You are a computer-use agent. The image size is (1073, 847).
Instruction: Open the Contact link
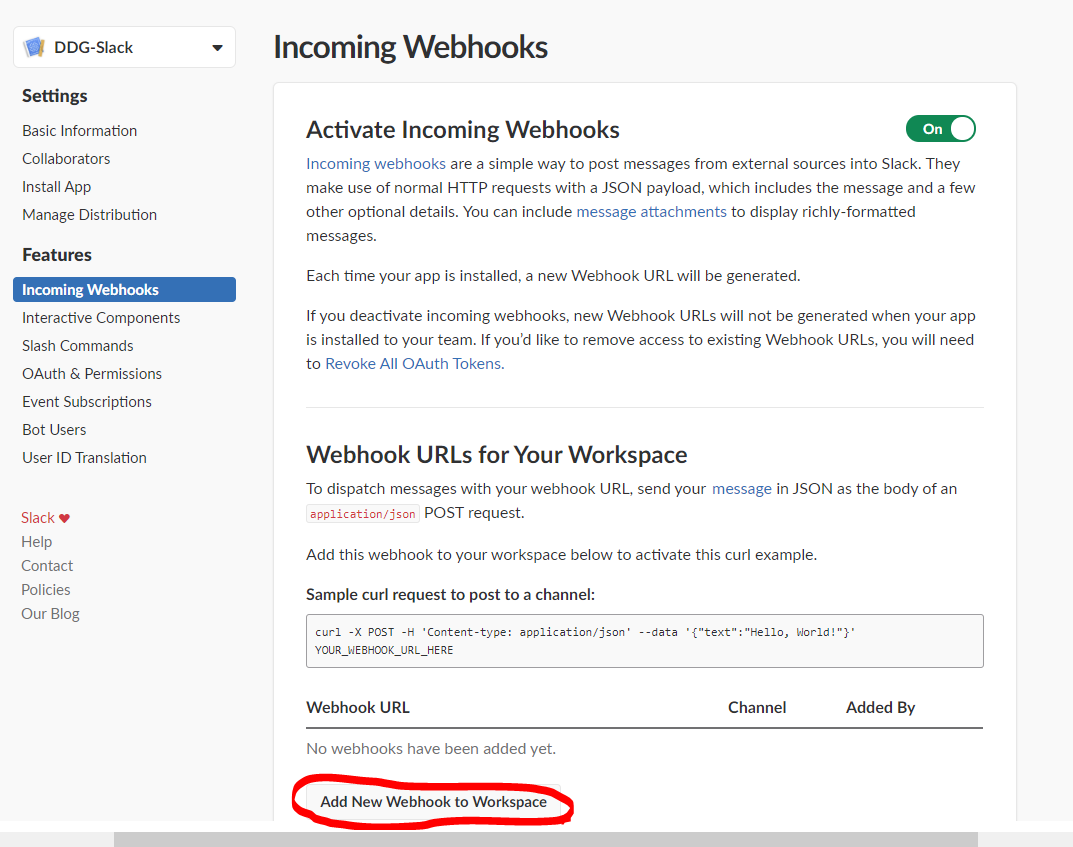47,566
